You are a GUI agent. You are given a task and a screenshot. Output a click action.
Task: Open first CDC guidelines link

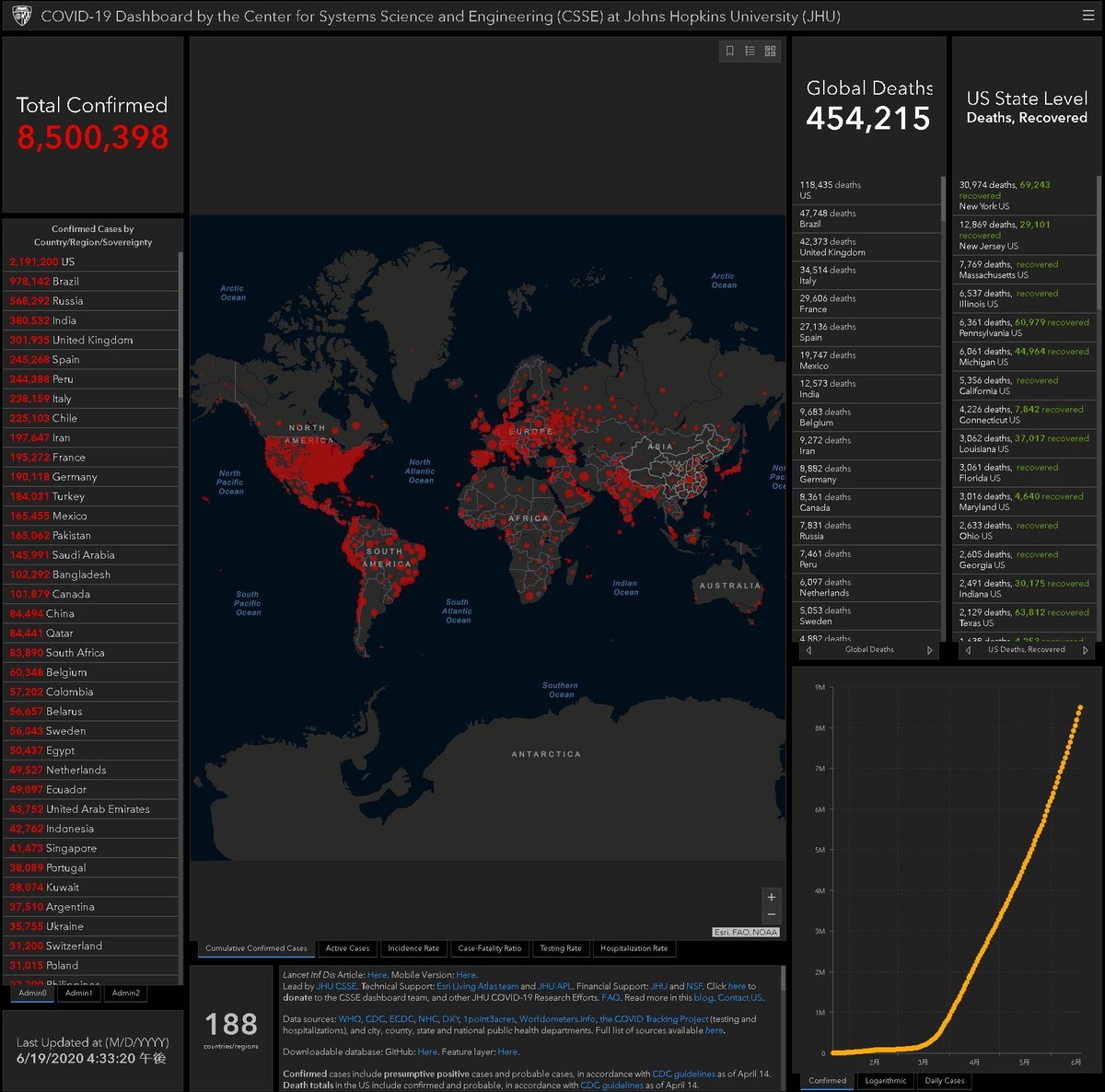click(x=683, y=1074)
